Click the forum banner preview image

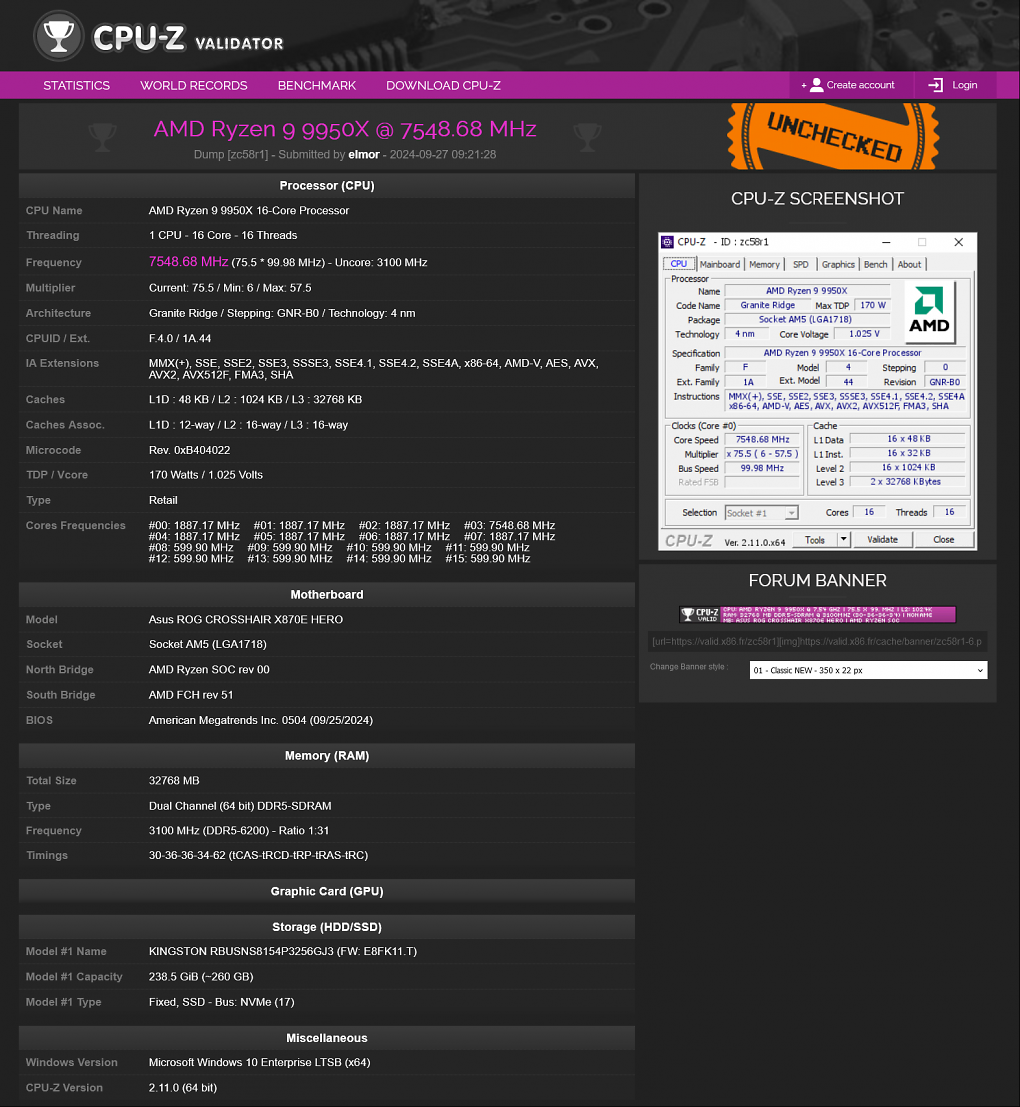[x=817, y=615]
